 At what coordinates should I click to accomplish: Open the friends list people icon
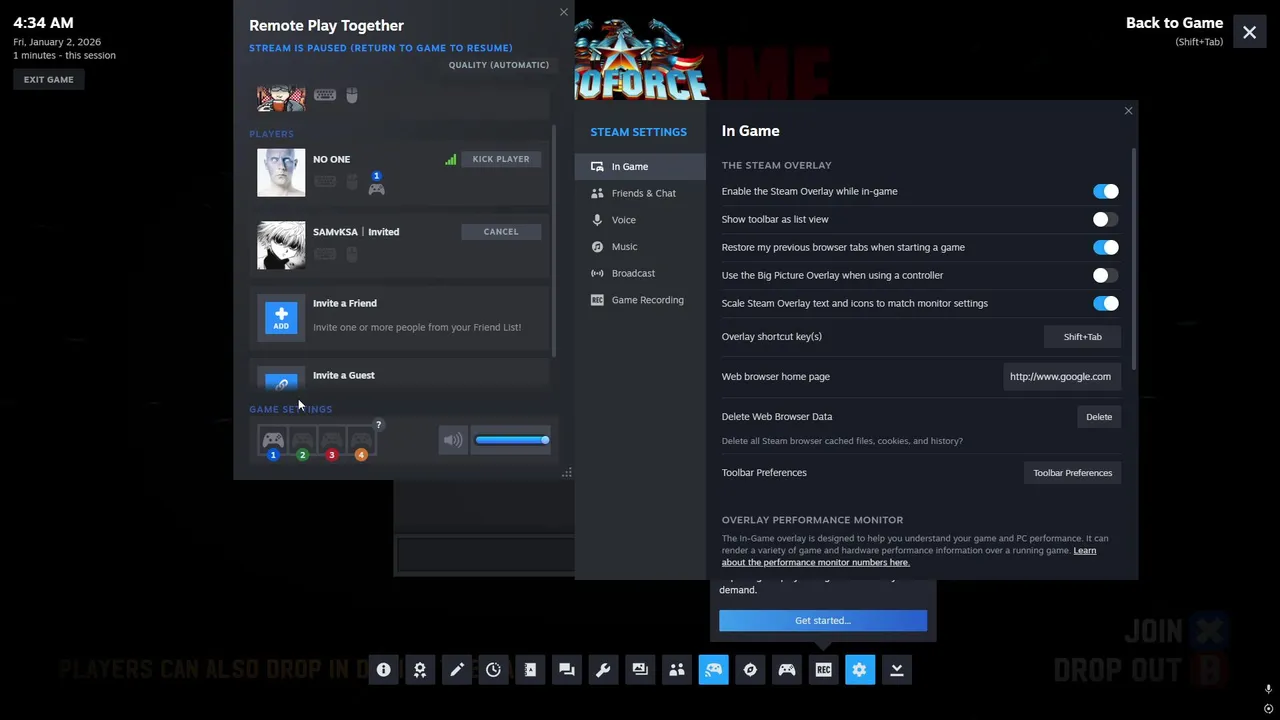click(677, 670)
